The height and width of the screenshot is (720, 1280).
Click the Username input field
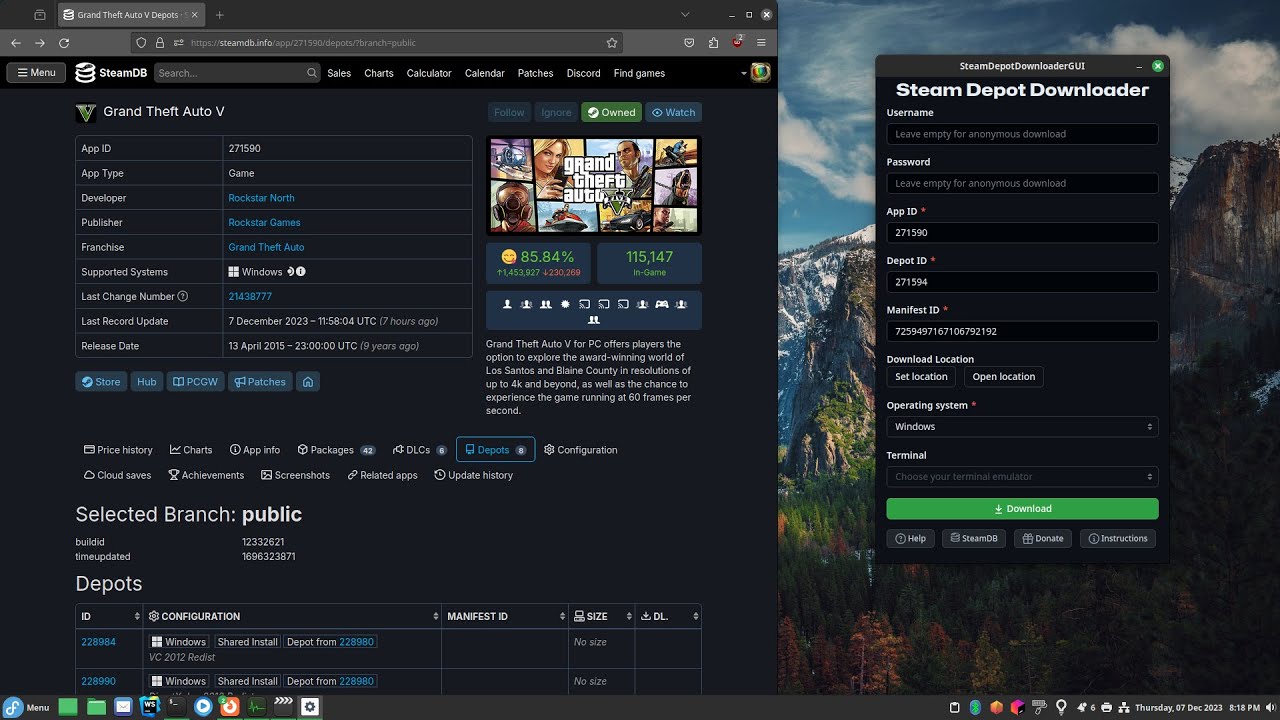1022,134
